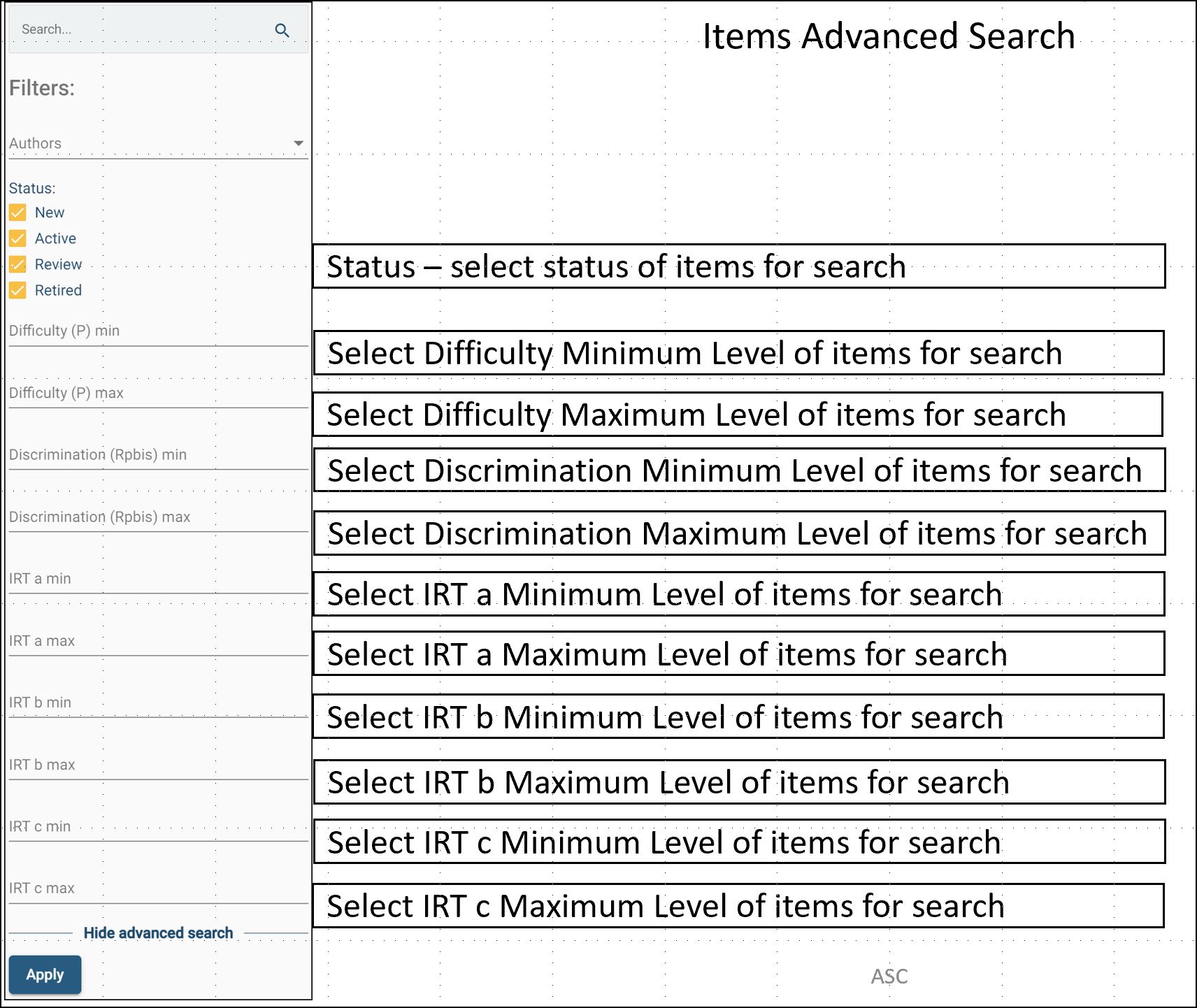The height and width of the screenshot is (1008, 1197).
Task: Select the Discrimination (Rpbis) min field
Action: [x=158, y=455]
